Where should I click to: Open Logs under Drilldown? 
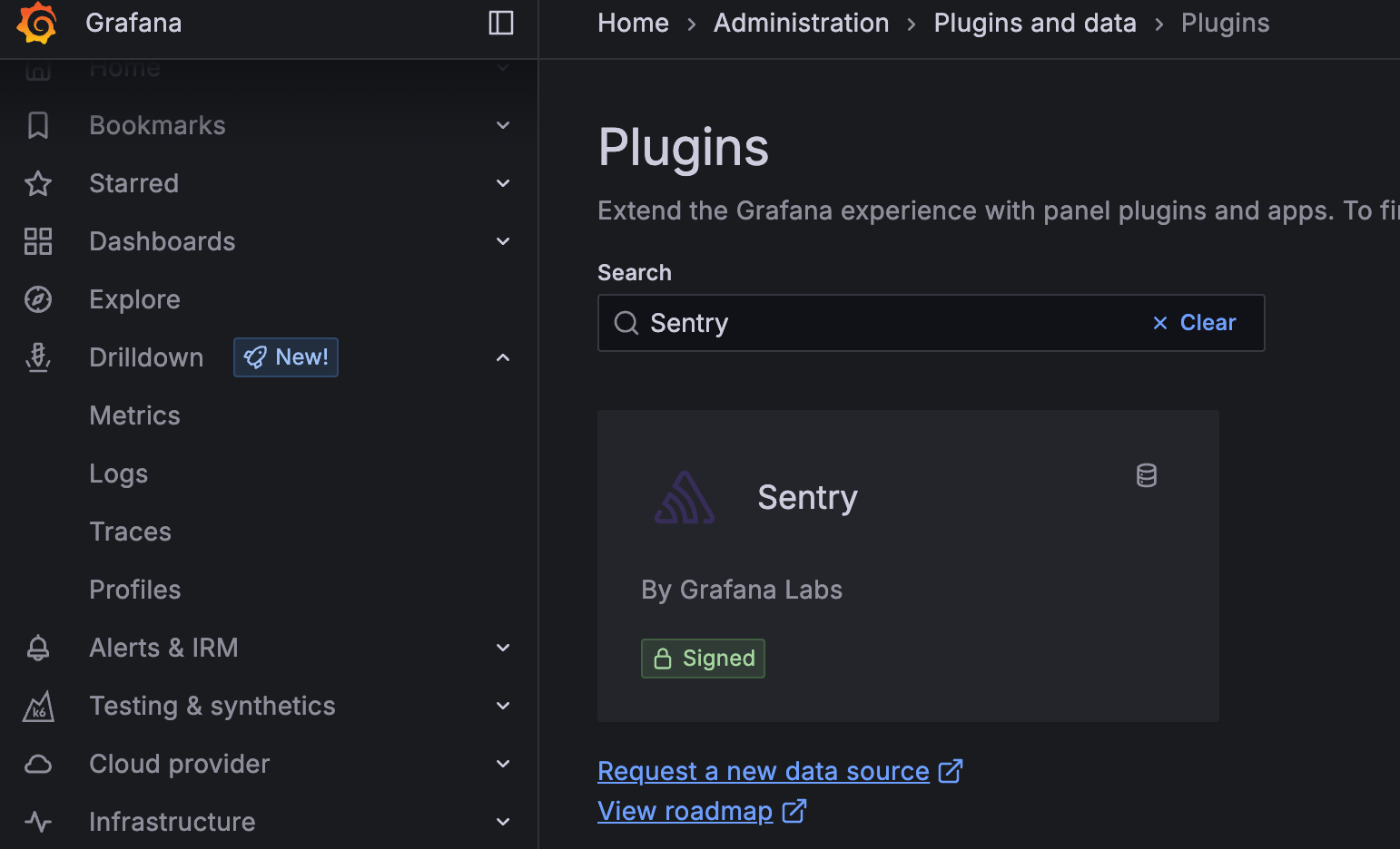118,473
